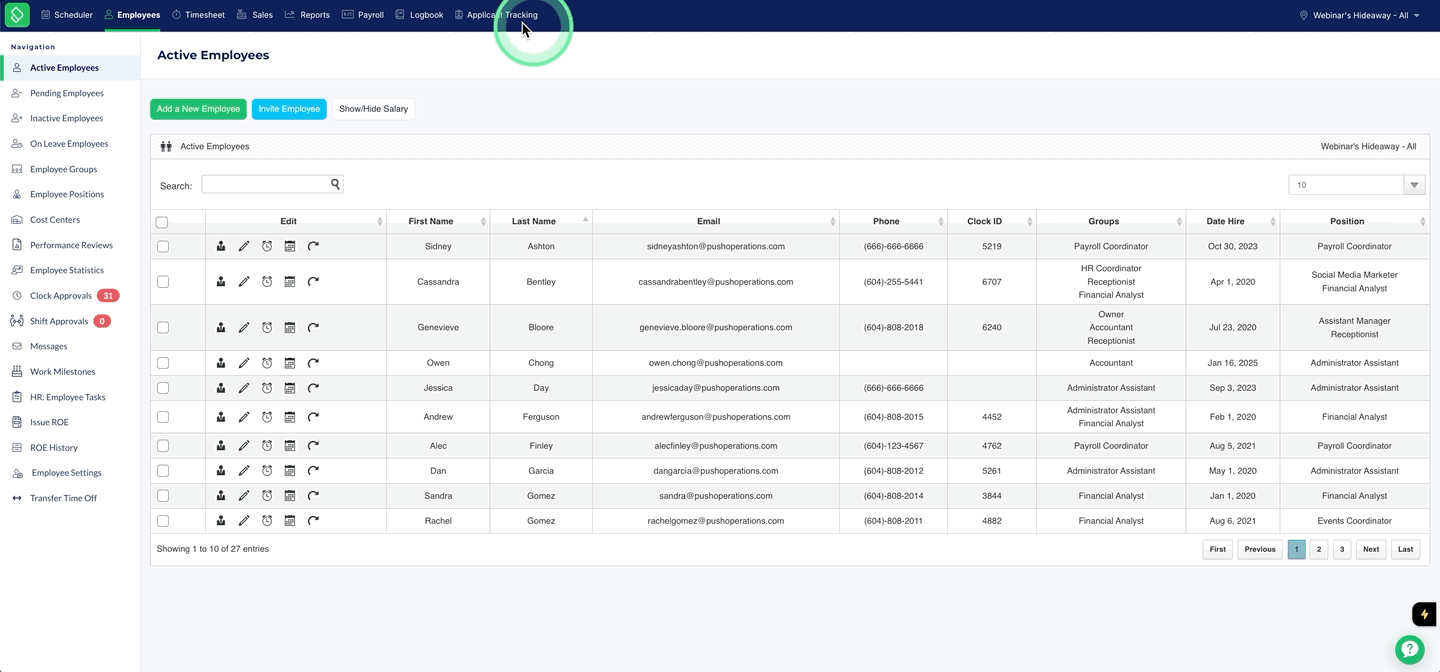Open Clock Approvals in the sidebar
The image size is (1440, 672).
(61, 296)
